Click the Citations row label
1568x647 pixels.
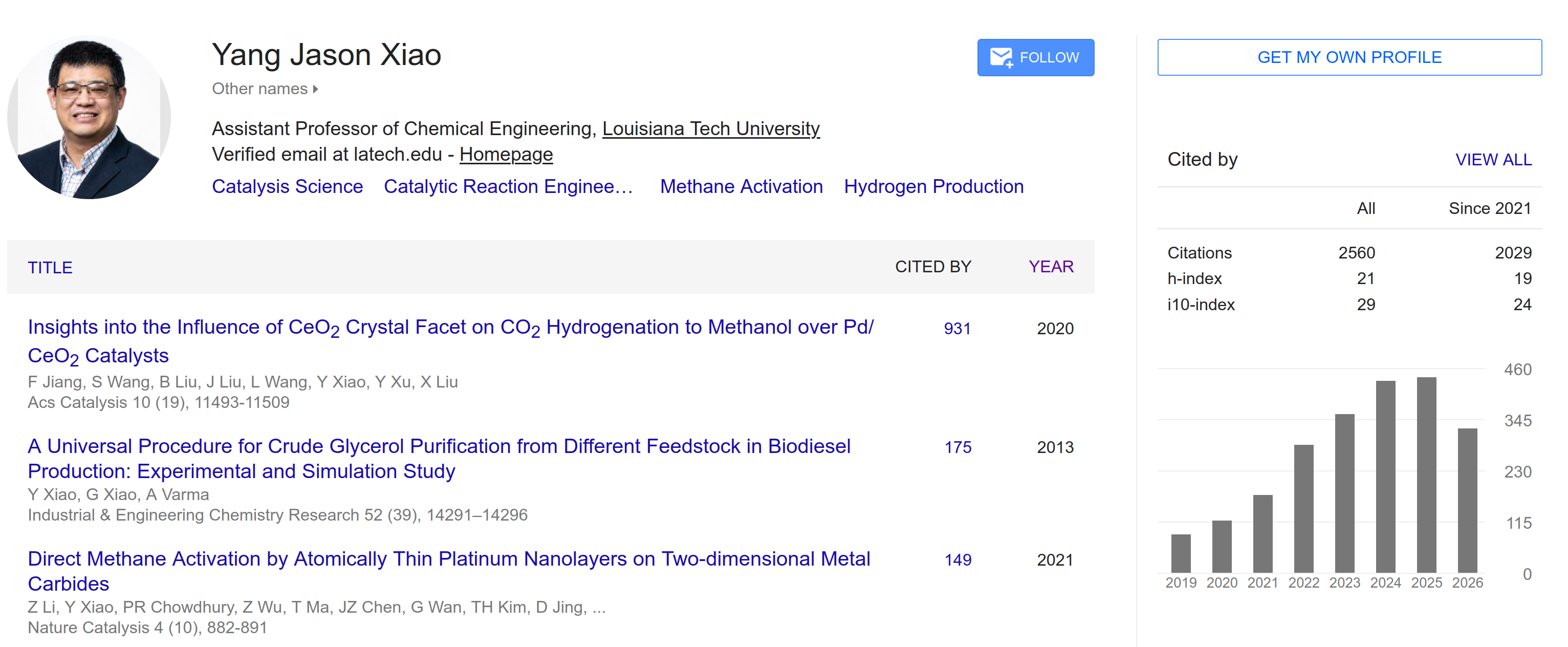click(x=1199, y=252)
